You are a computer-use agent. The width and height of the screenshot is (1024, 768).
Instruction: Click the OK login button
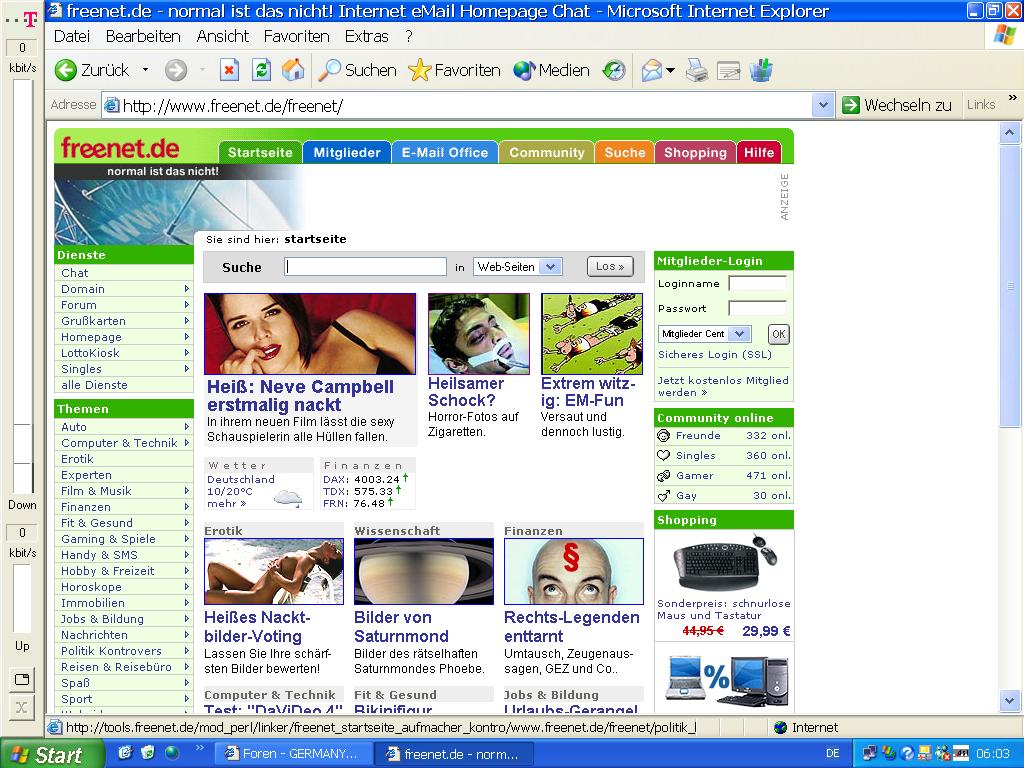point(778,334)
